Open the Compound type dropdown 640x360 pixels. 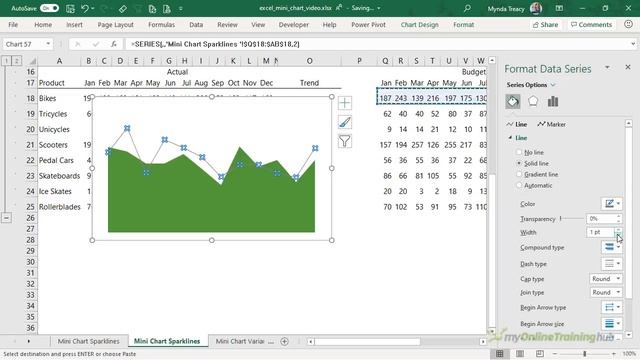coord(611,247)
